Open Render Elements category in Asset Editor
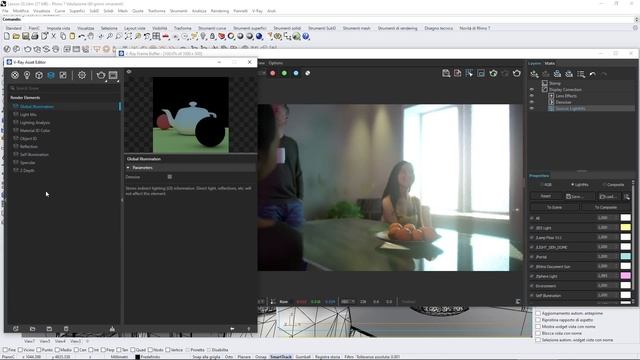640x360 pixels. pos(51,75)
